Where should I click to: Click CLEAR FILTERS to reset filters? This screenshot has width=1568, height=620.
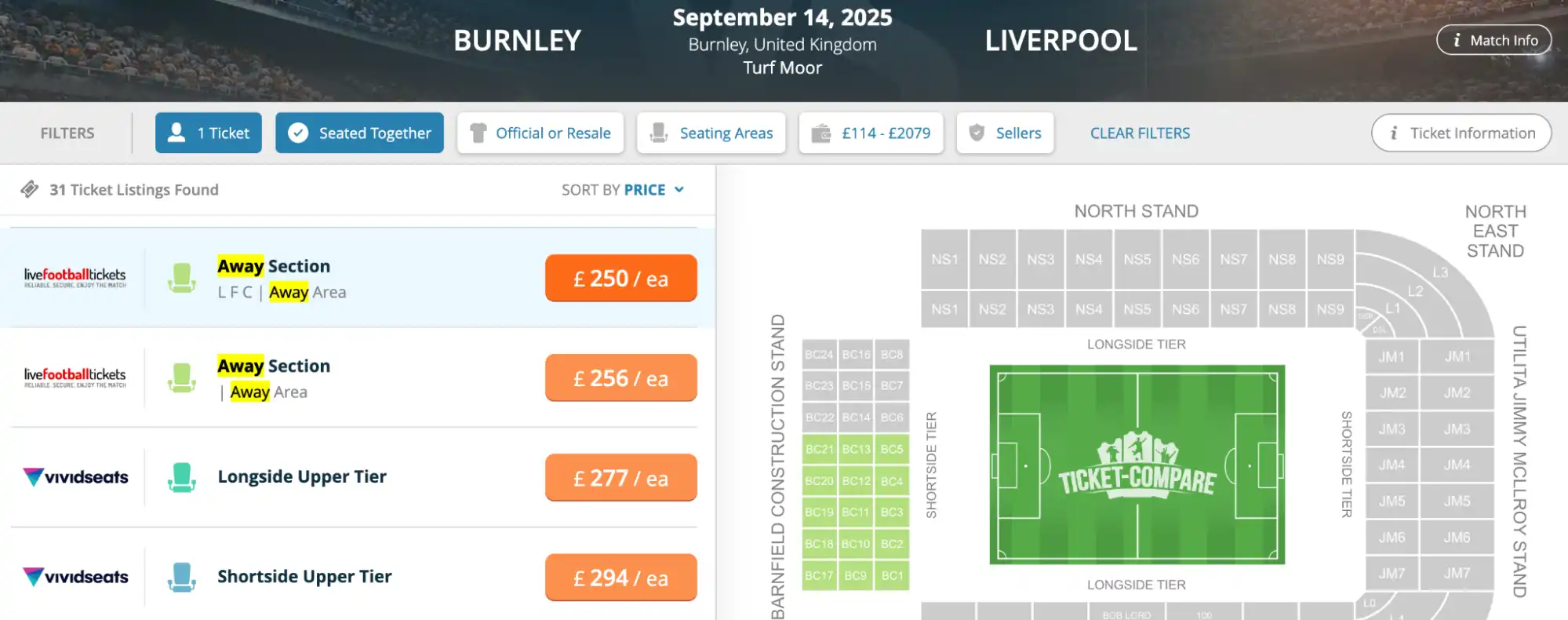pos(1139,133)
